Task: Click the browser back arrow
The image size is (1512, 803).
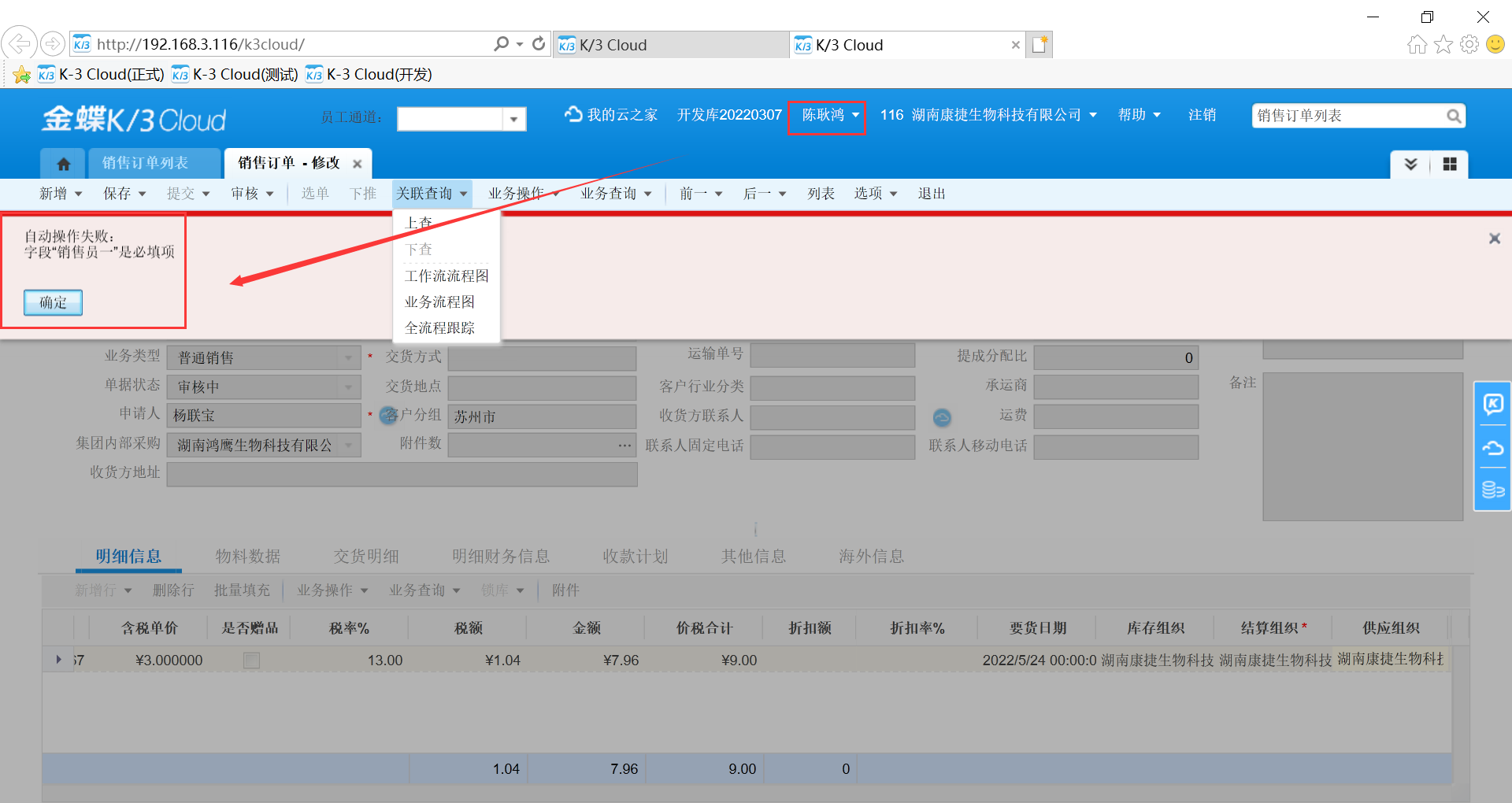Action: click(20, 43)
